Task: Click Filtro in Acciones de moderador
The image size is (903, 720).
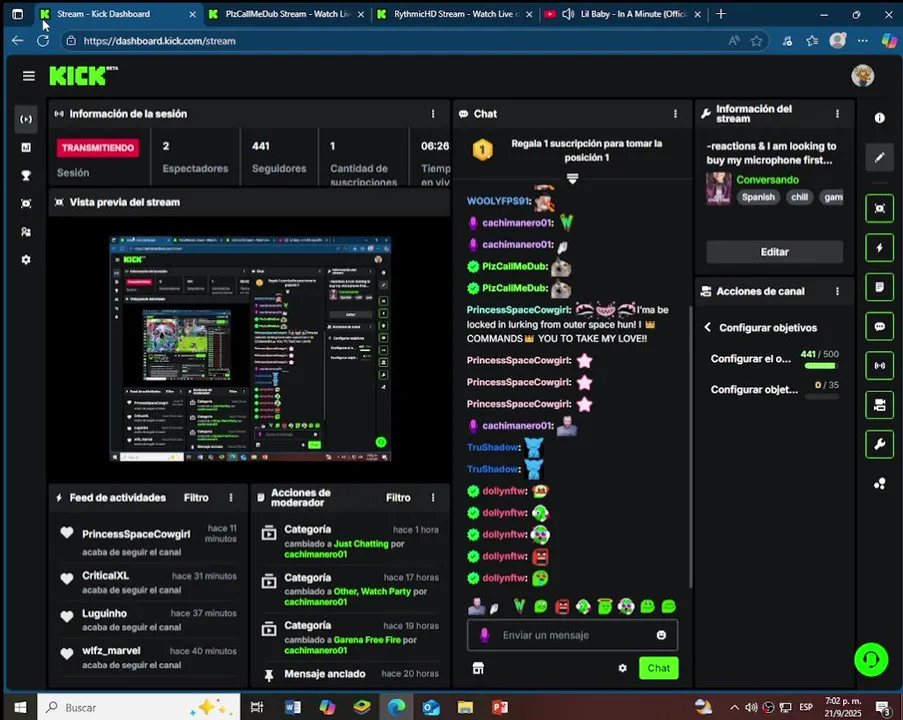Action: coord(398,498)
